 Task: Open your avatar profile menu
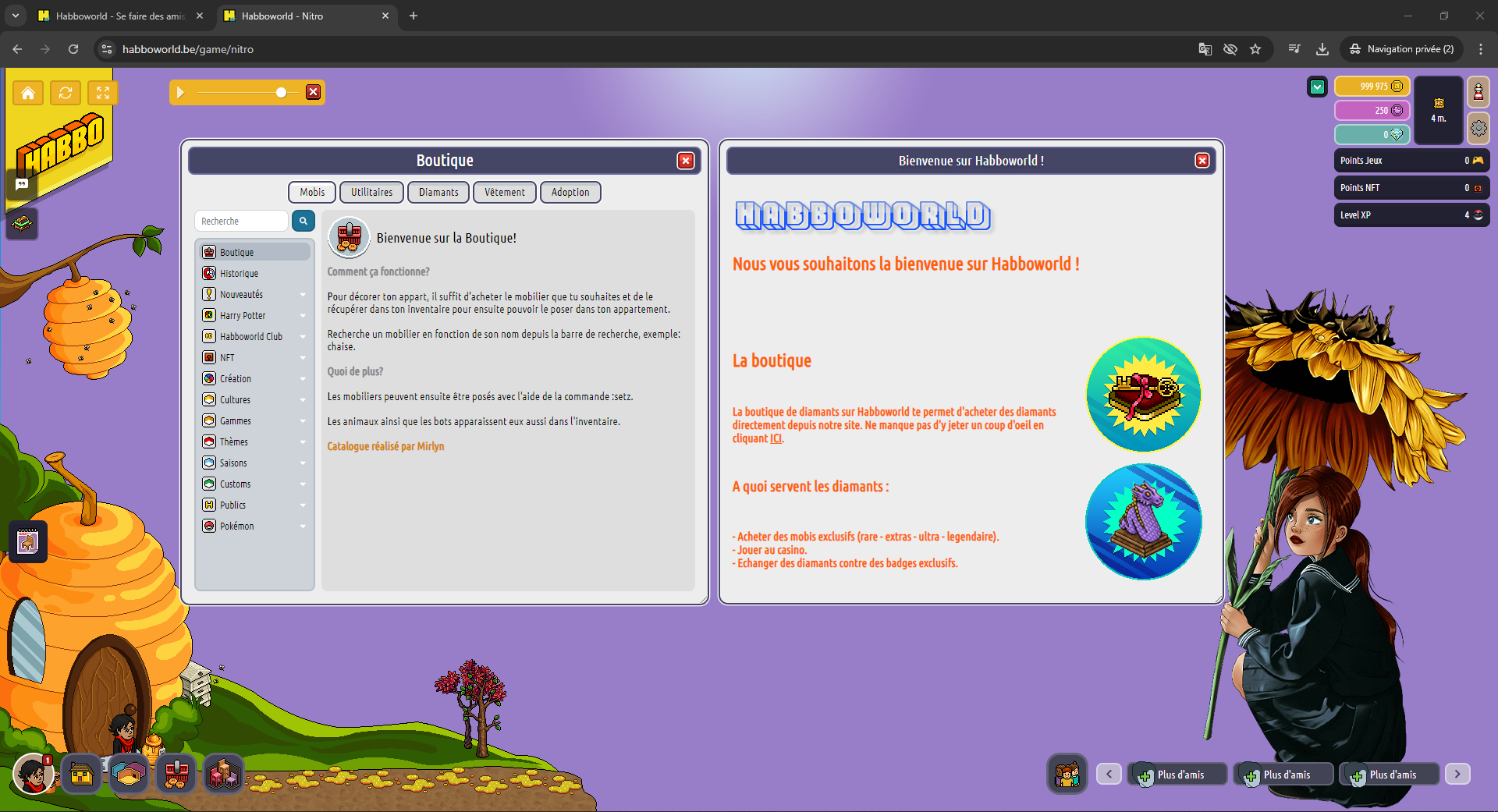click(x=33, y=775)
